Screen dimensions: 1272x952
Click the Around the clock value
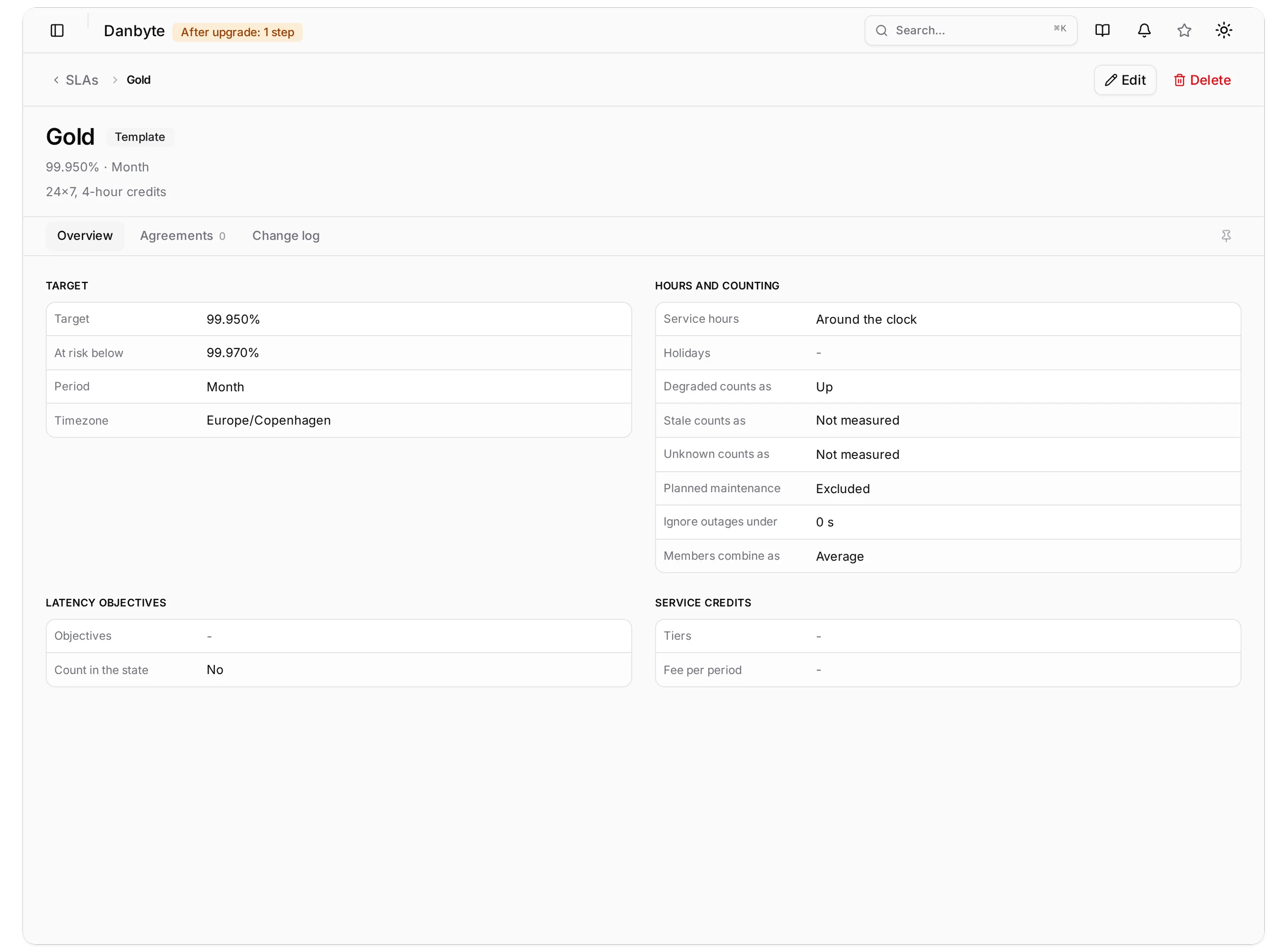pos(865,319)
